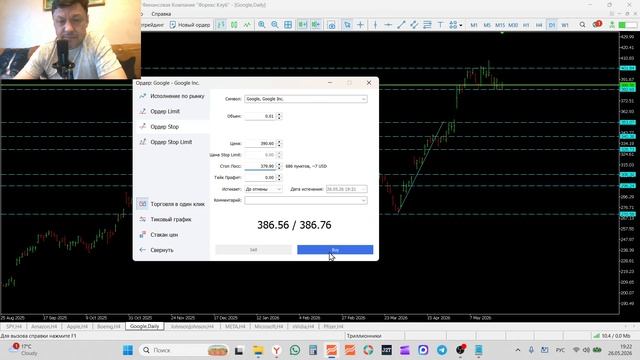Open the Истекает expiration dropdown
640x360 pixels.
pyautogui.click(x=263, y=189)
